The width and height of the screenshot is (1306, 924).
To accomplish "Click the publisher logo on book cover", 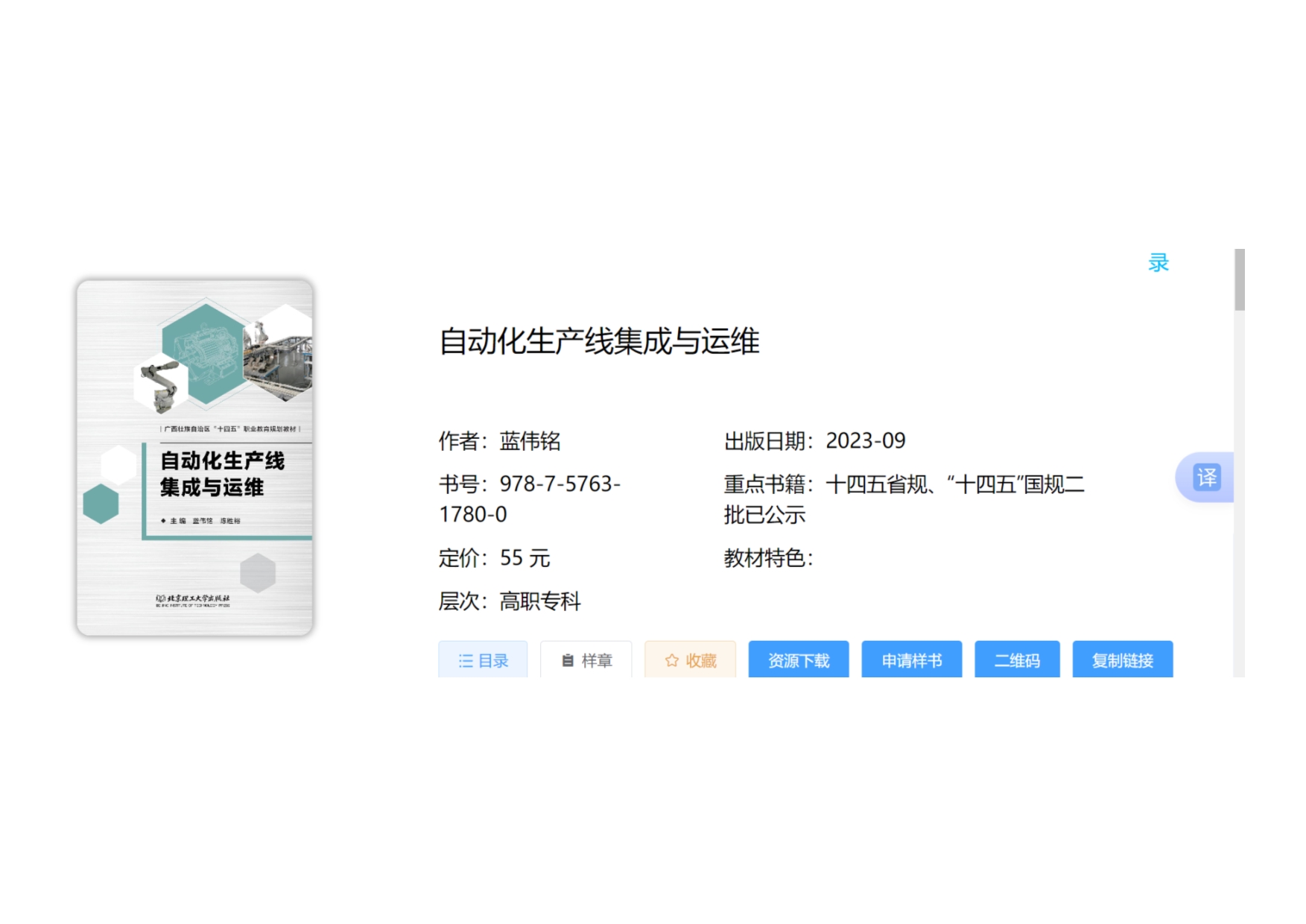I will point(193,600).
